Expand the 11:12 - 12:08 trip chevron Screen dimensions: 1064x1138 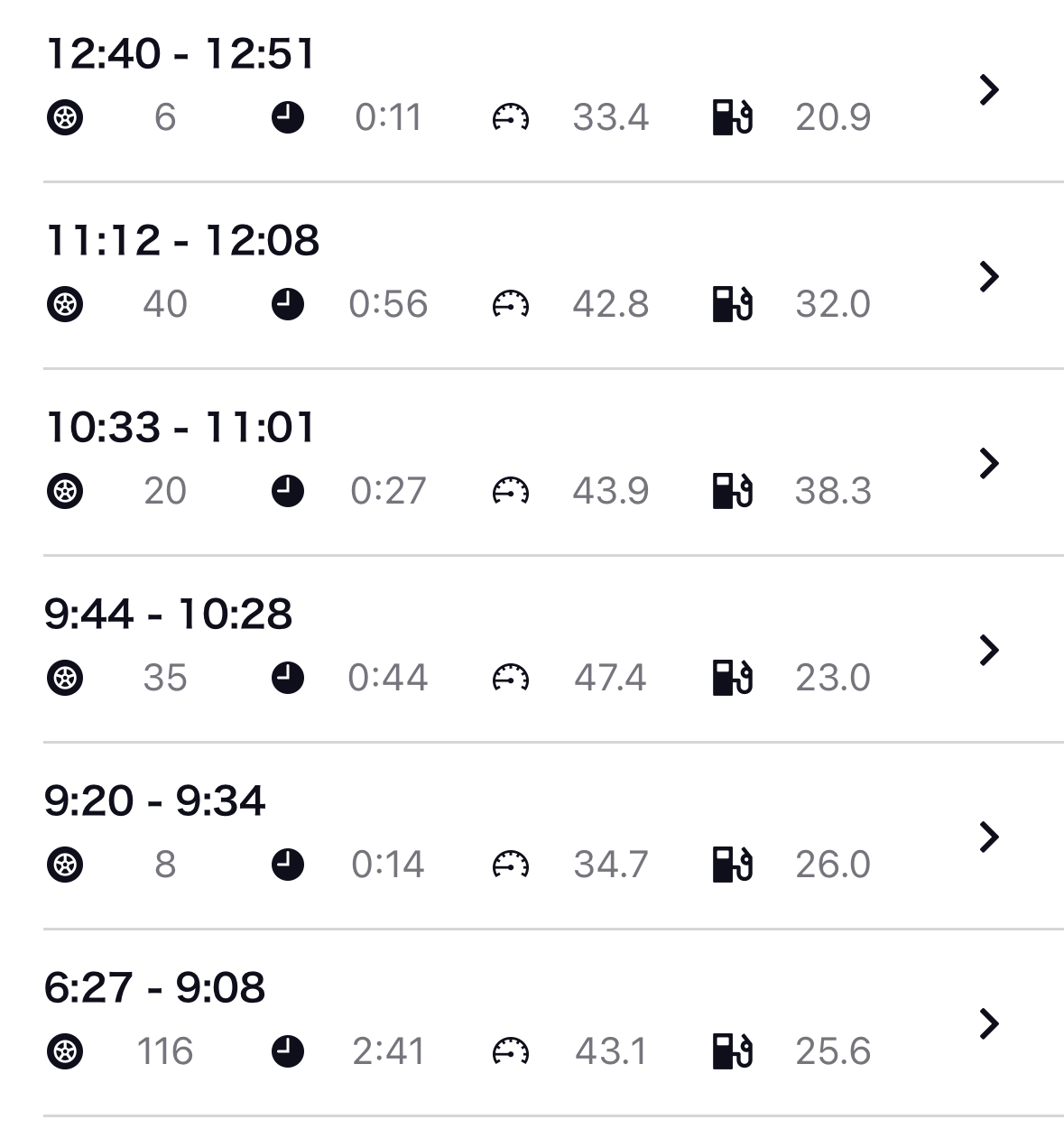click(989, 276)
